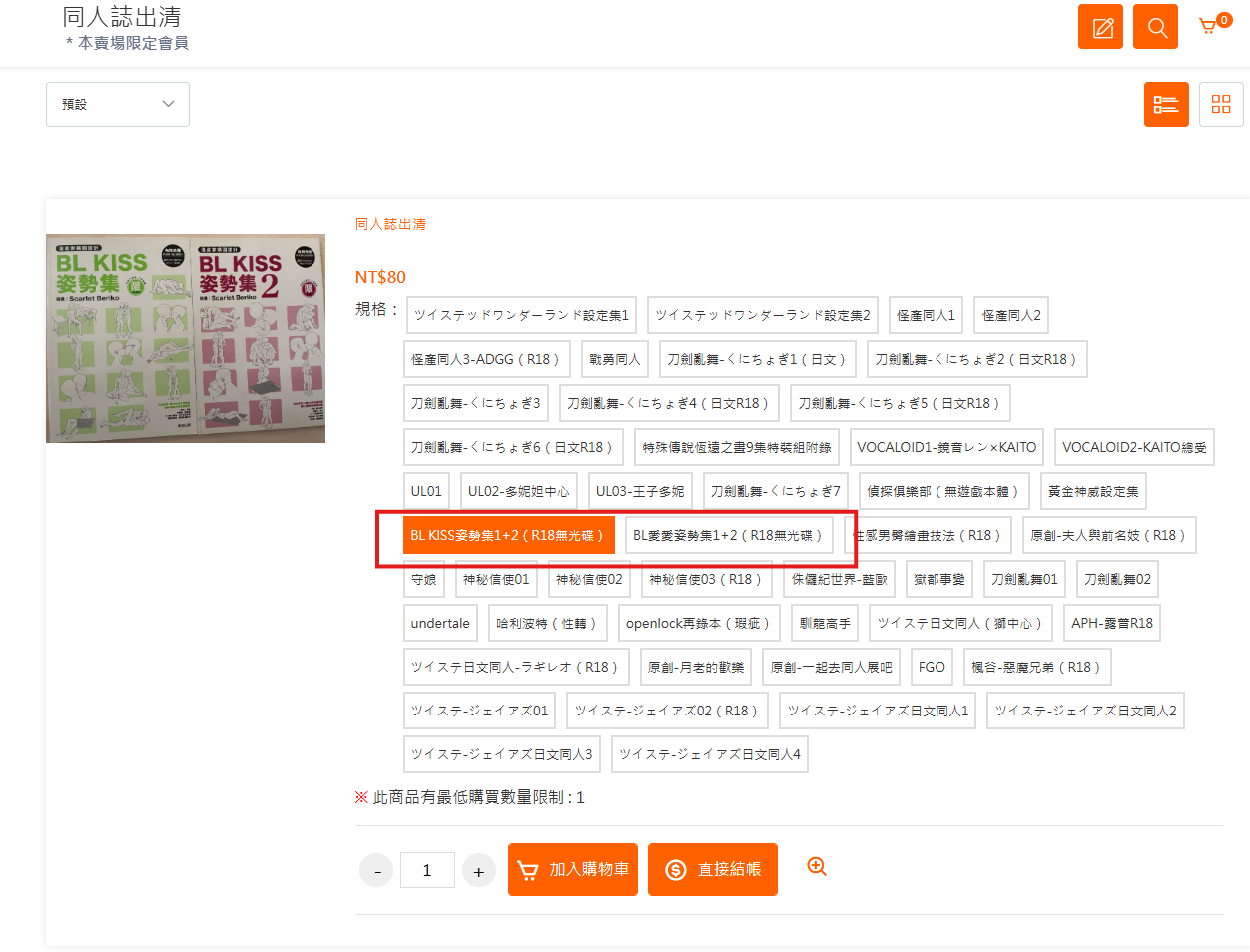1250x952 pixels.
Task: Select 怪產同人3-ADGG (R18) option
Action: pos(487,359)
